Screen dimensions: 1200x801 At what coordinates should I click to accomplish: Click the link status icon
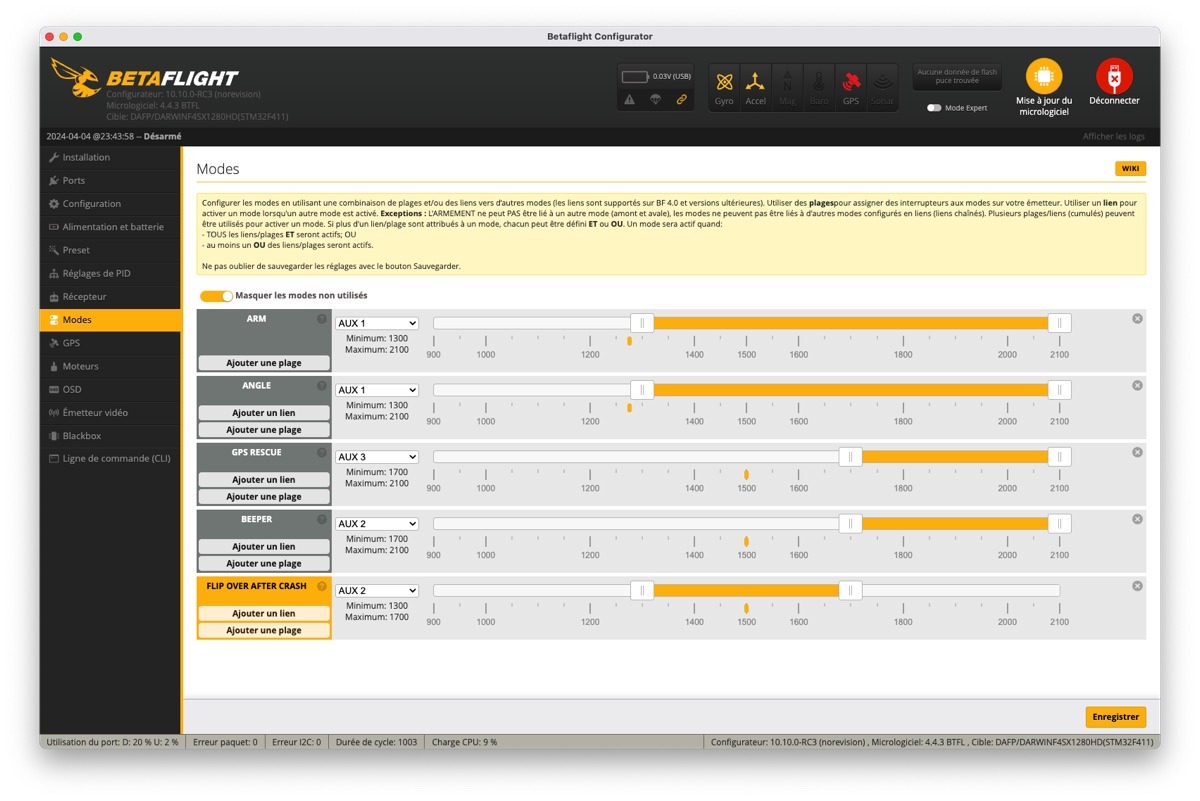(682, 100)
